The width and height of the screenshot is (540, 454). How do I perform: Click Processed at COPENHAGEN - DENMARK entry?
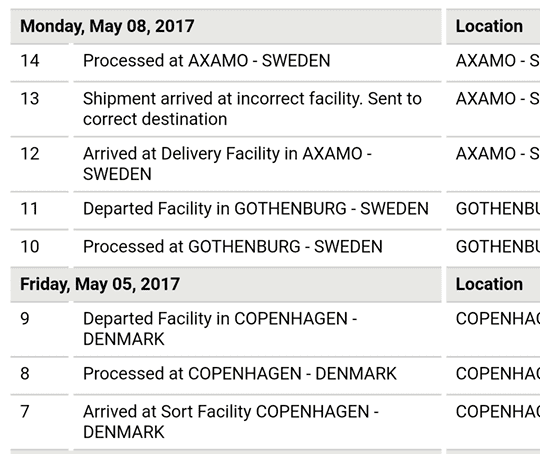point(240,373)
